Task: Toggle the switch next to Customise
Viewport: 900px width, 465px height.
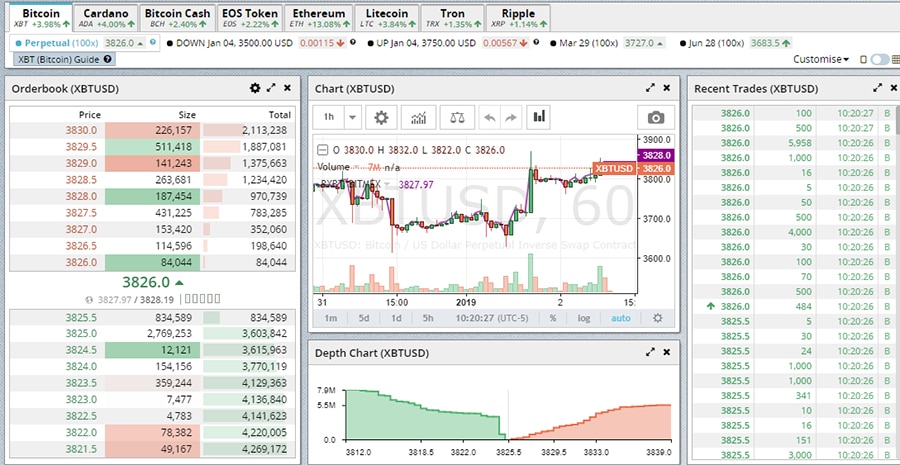Action: tap(879, 60)
